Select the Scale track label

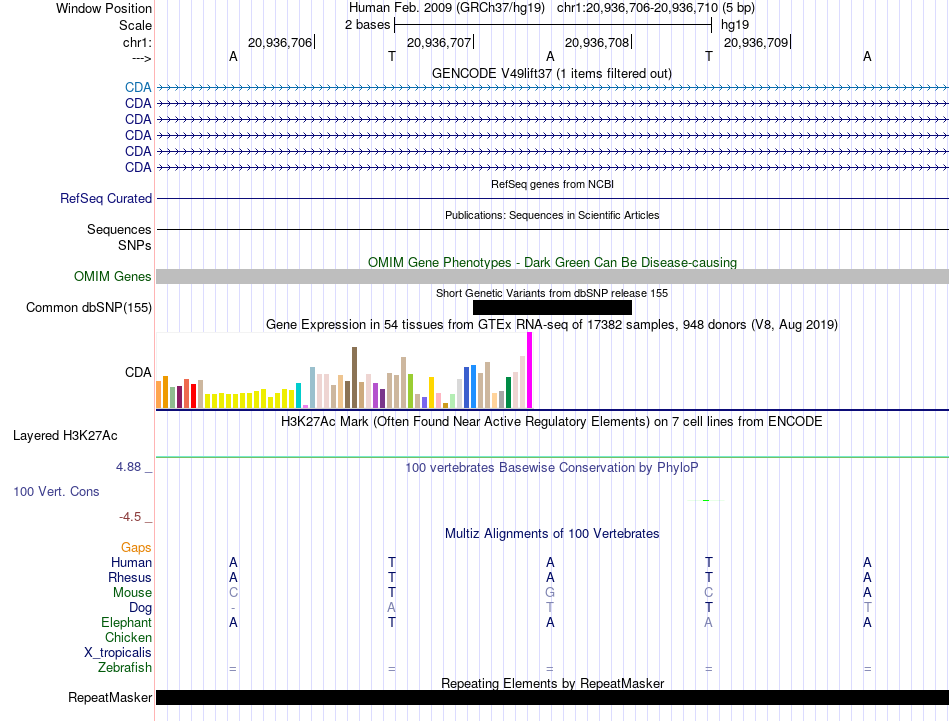coord(135,25)
